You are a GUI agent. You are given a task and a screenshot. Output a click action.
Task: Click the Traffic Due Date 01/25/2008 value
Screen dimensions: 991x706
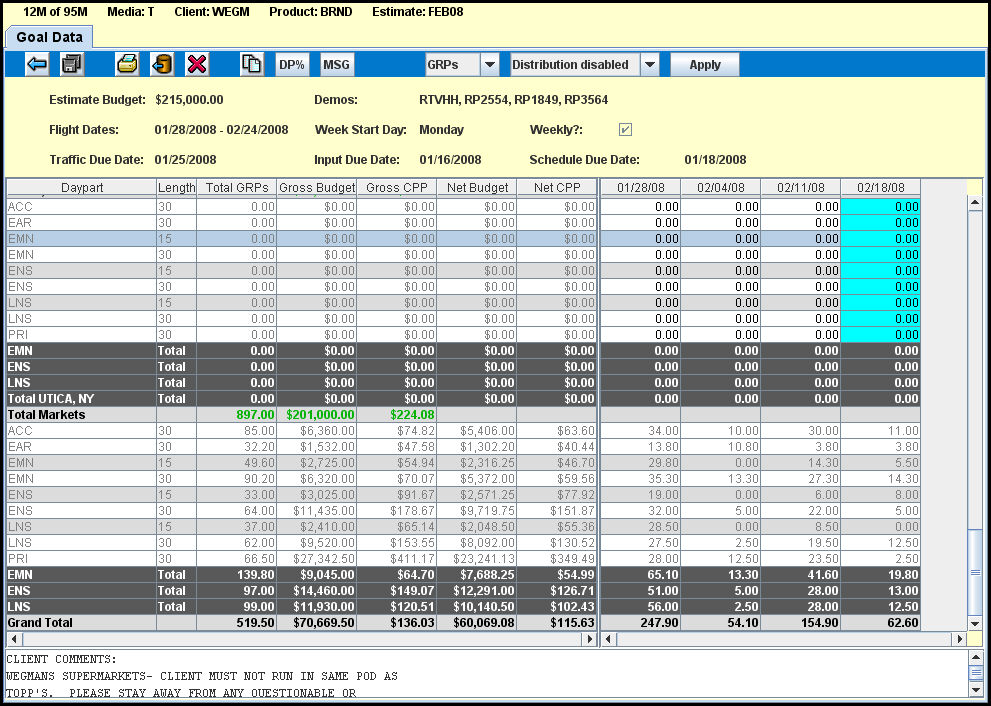click(185, 160)
